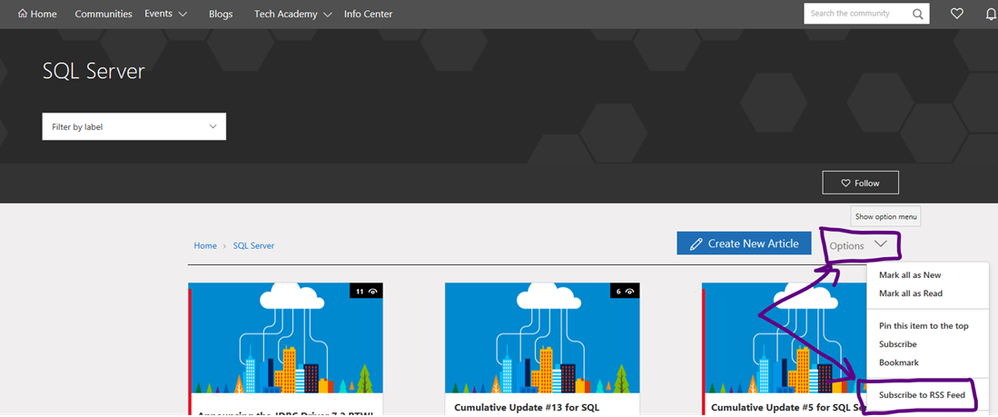Open the article thumbnail with 11 views
Image resolution: width=998 pixels, height=417 pixels.
(x=286, y=338)
